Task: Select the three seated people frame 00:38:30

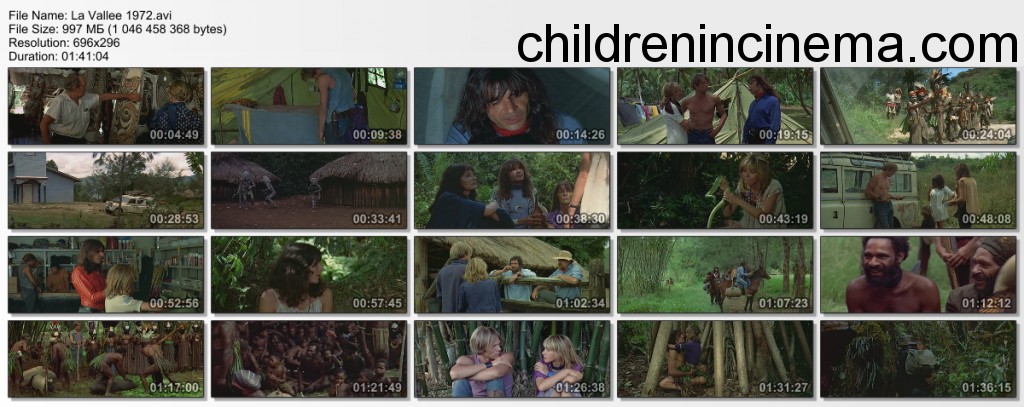Action: 512,190
